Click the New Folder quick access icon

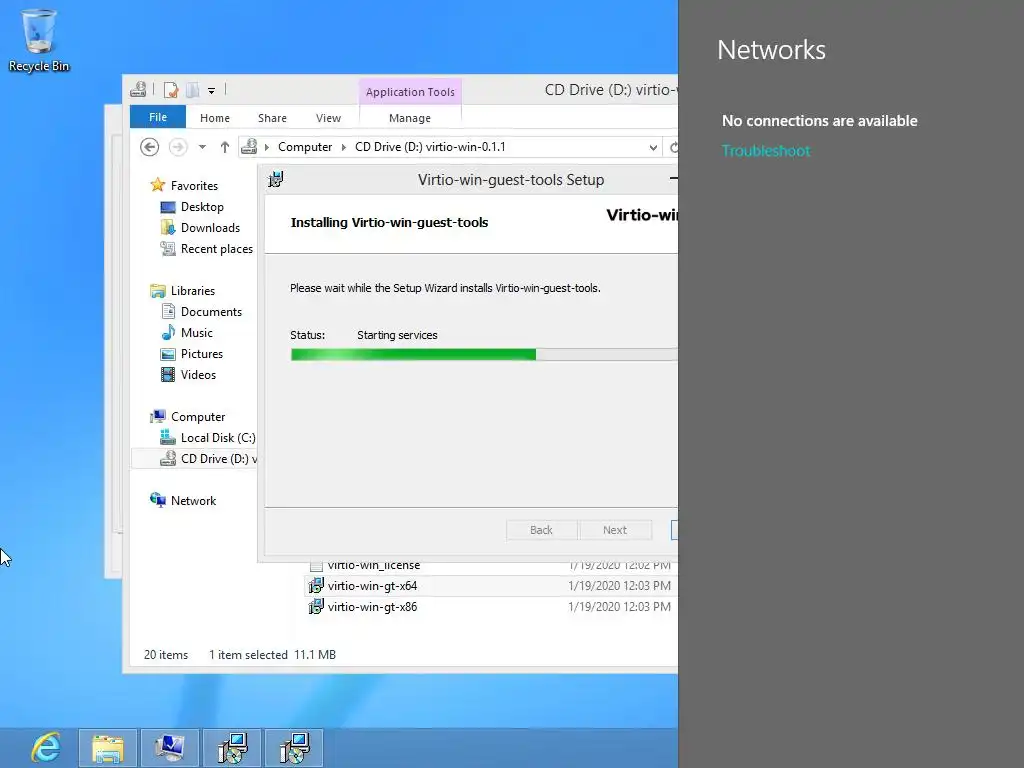click(193, 89)
